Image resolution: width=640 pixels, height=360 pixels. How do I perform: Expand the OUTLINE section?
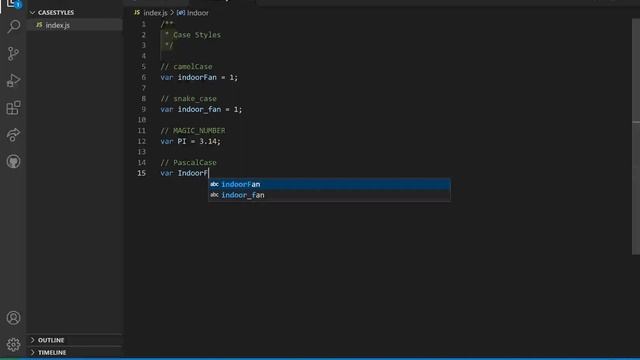(x=75, y=340)
